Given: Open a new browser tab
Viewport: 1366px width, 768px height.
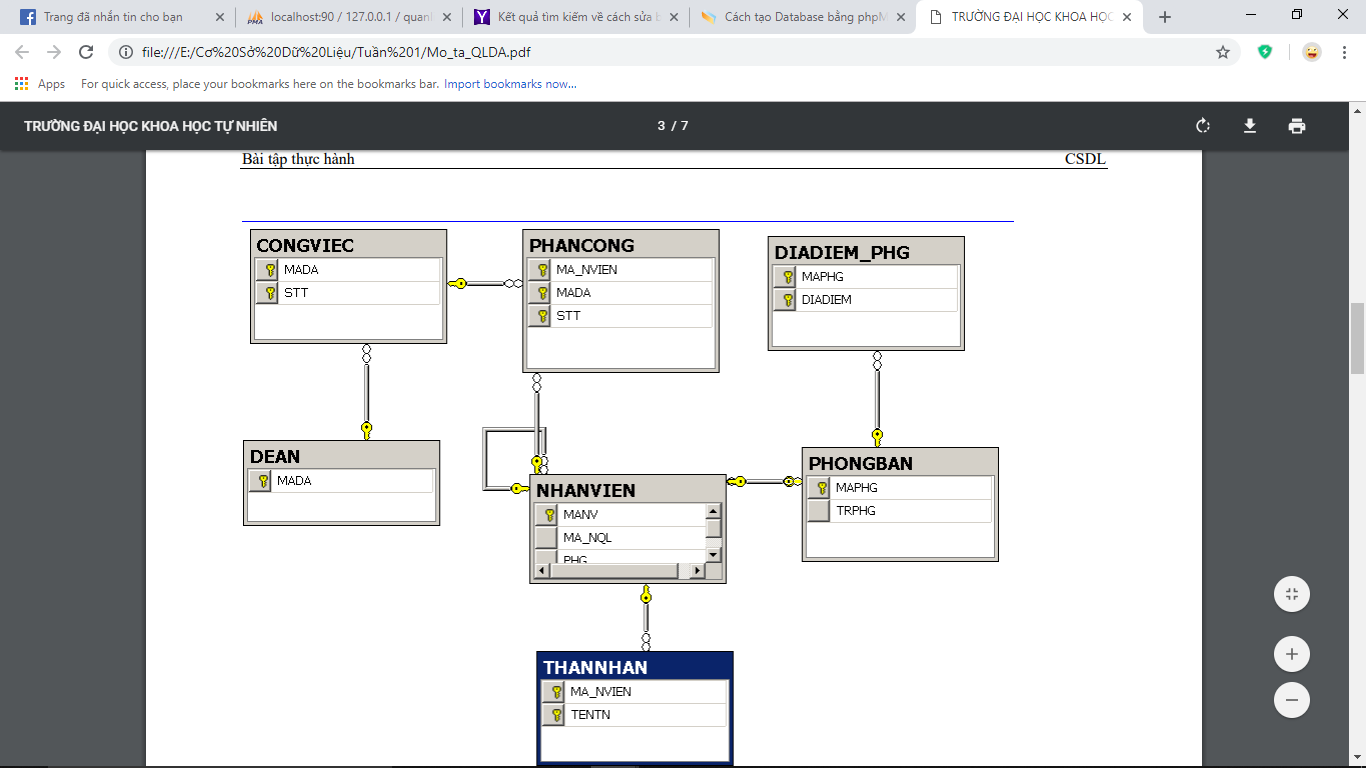Looking at the screenshot, I should 1164,17.
